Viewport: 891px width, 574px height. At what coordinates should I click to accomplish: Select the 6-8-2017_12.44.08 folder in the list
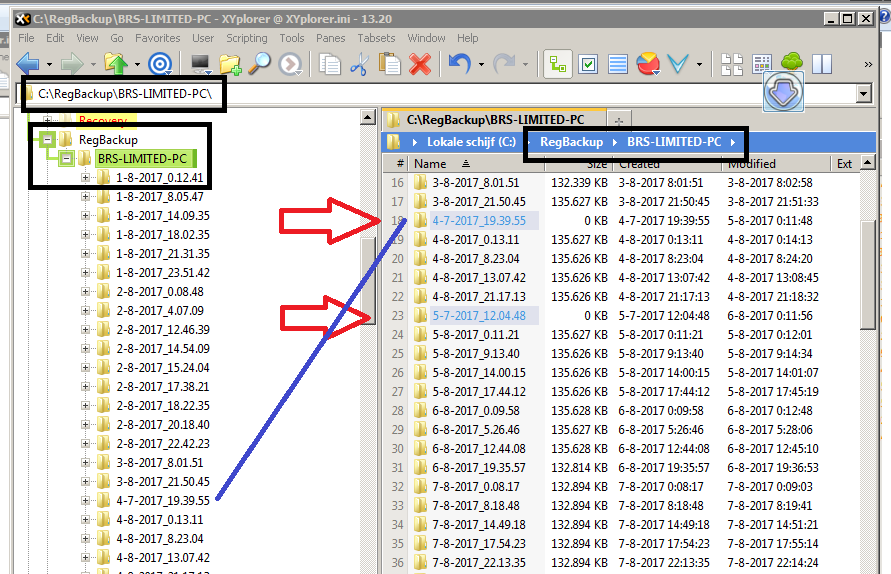[x=478, y=449]
